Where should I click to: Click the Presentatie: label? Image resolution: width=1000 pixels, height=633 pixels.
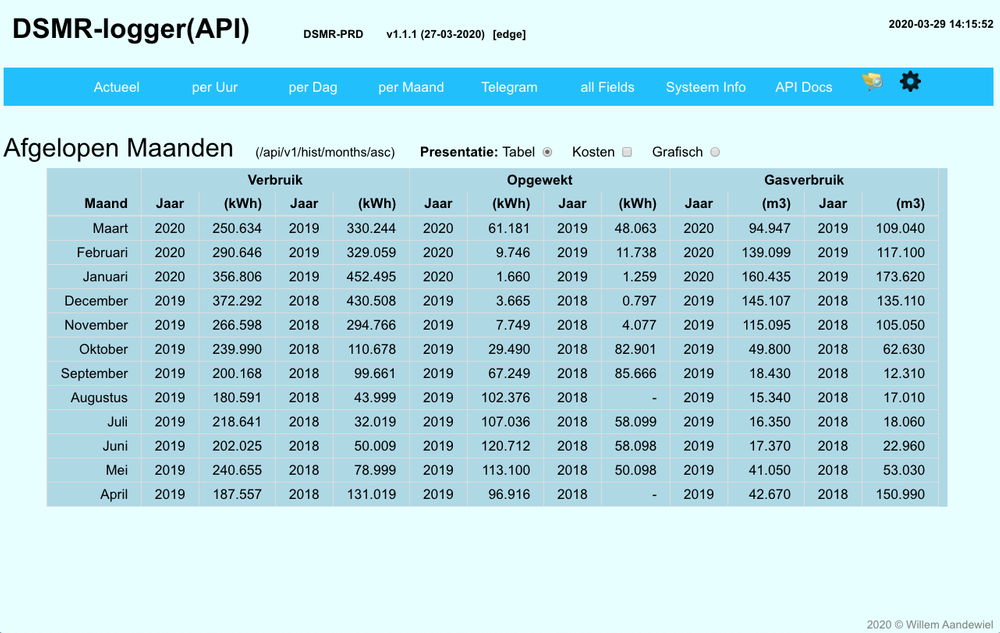pos(459,152)
